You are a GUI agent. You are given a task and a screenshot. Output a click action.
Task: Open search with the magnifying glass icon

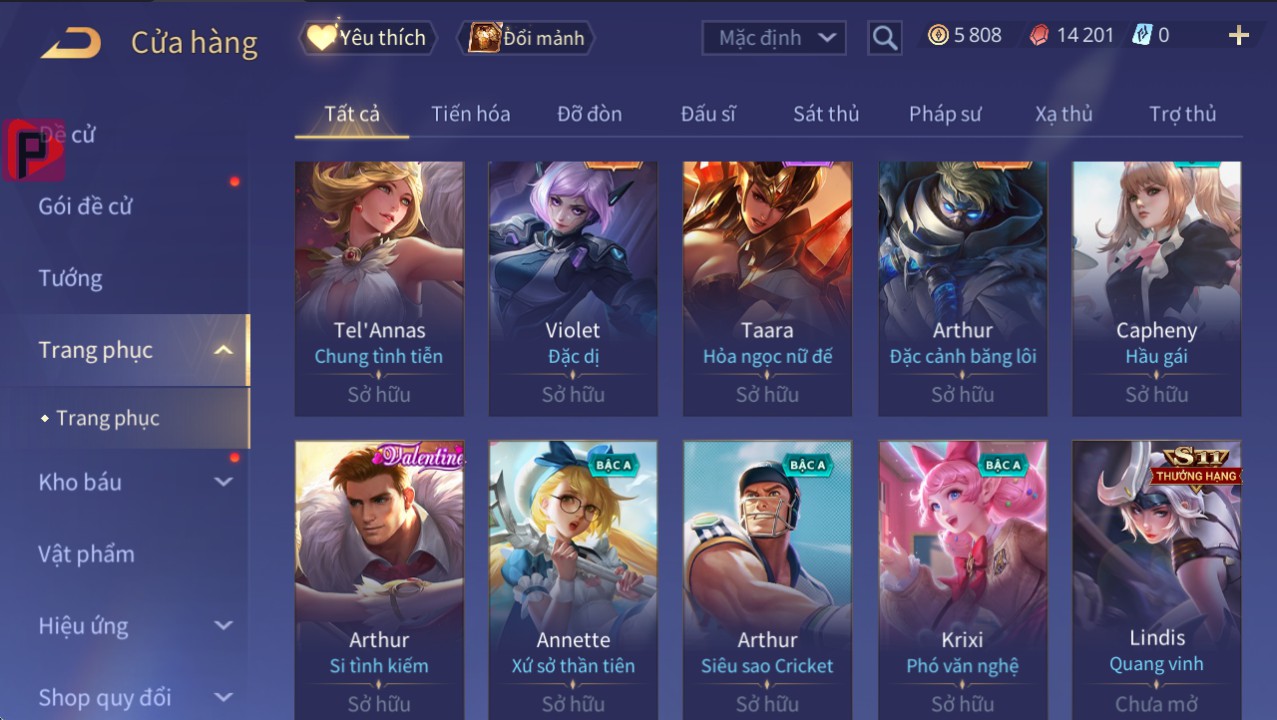click(884, 38)
